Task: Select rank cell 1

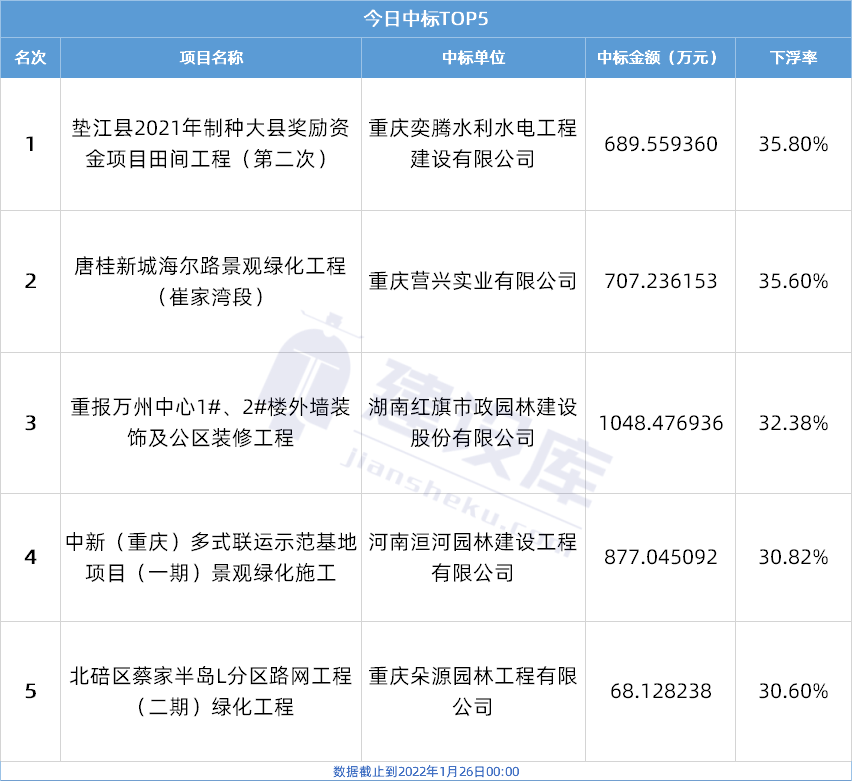Action: coord(30,144)
